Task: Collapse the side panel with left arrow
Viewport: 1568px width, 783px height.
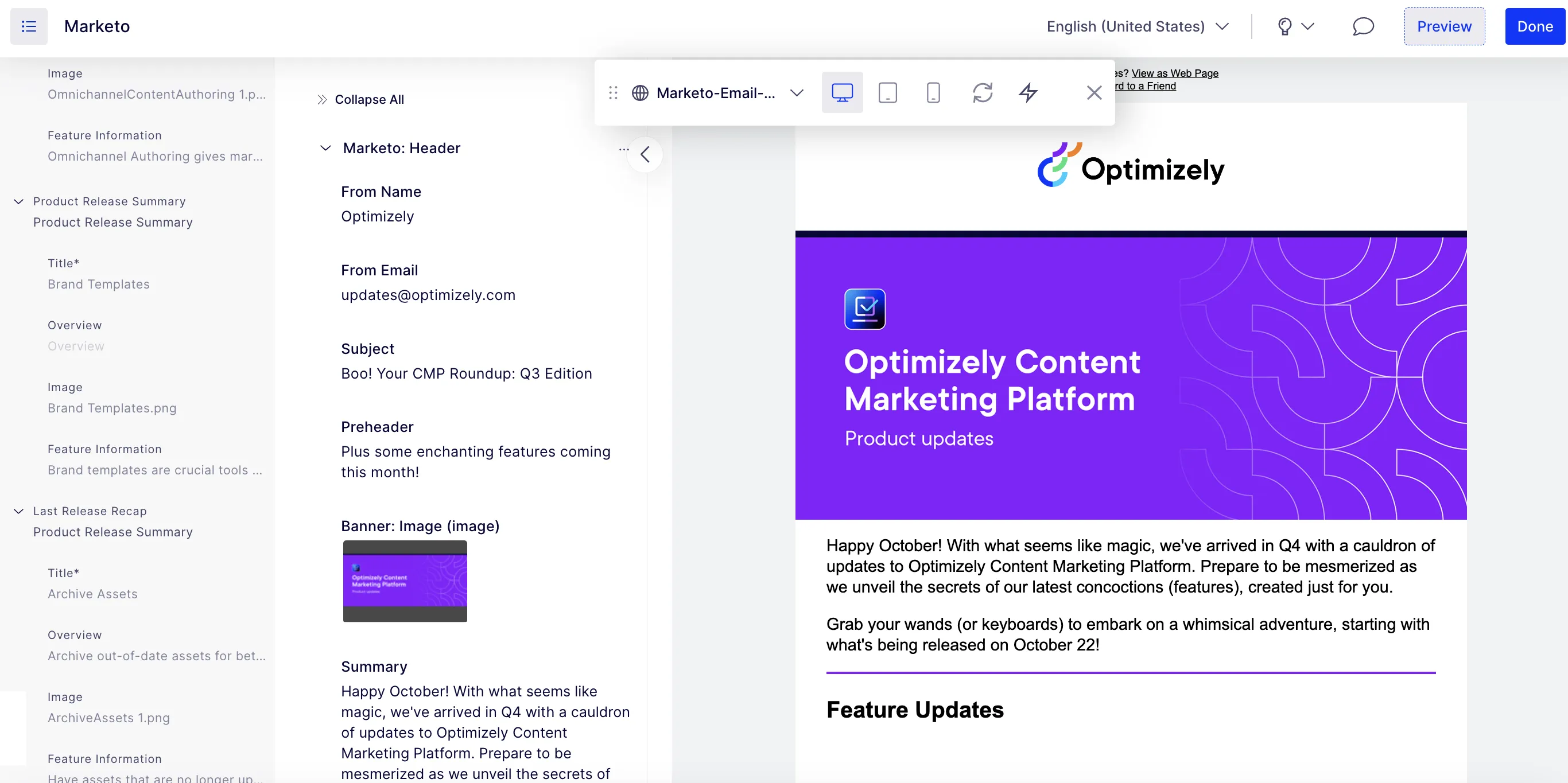Action: 645,154
